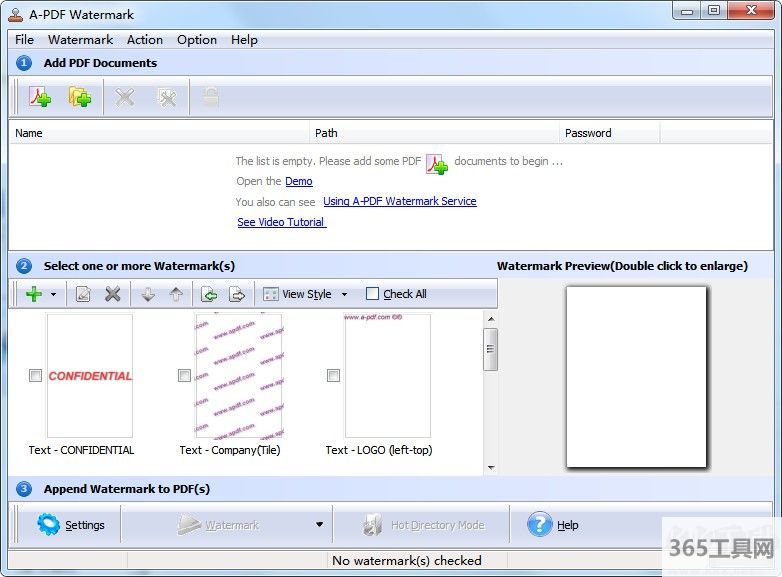Follow the See Video Tutorial link
Screen dimensions: 782x577
(281, 222)
